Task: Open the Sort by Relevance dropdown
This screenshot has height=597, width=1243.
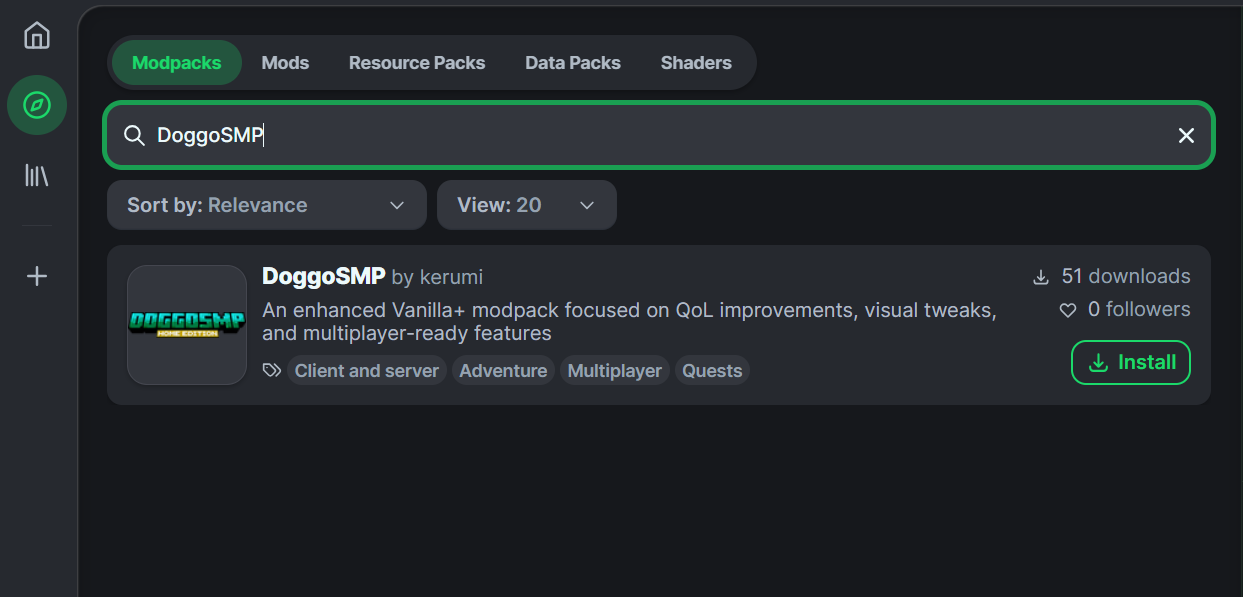Action: (266, 205)
